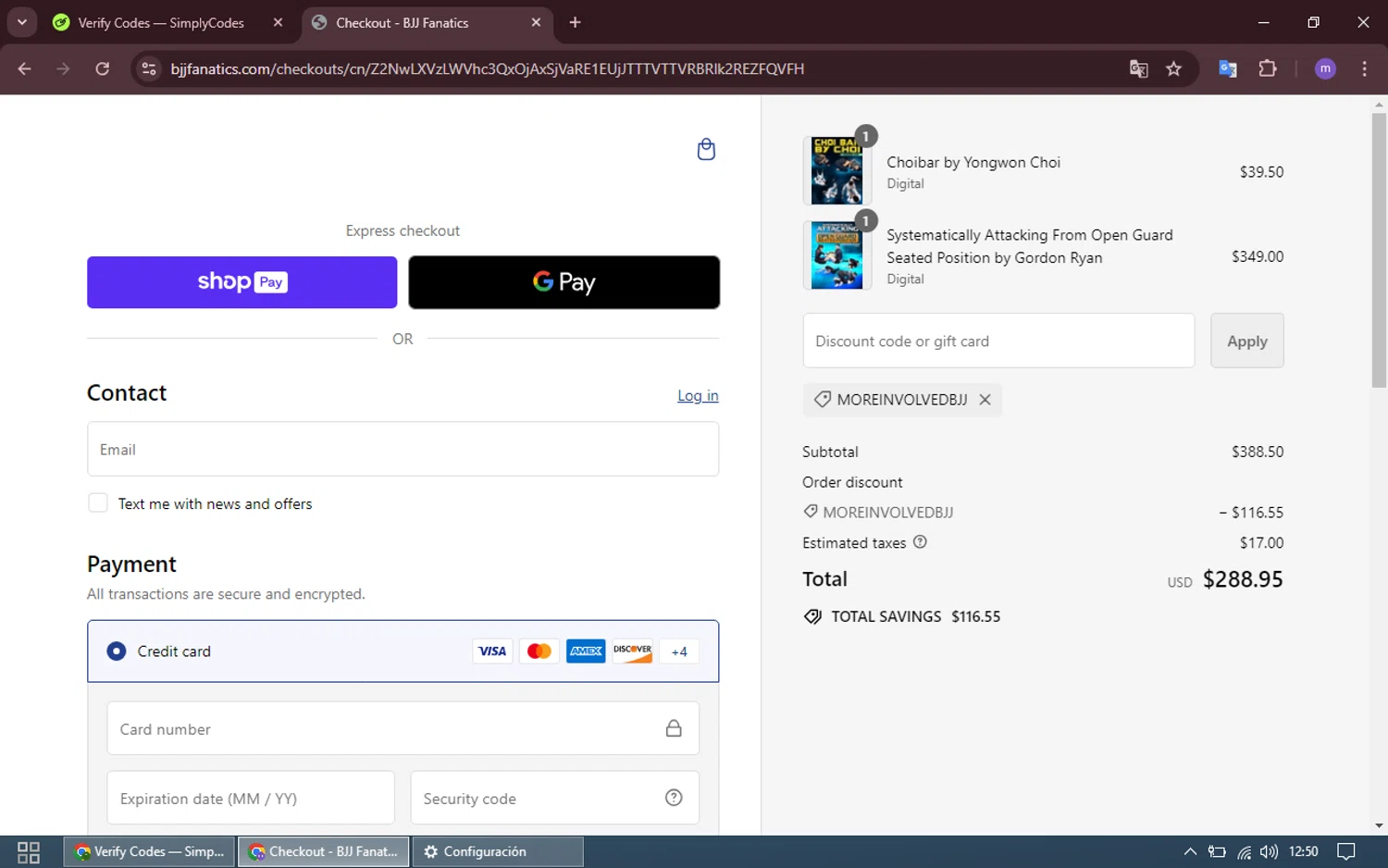
Task: Bookmark this page with the star icon
Action: 1173,68
